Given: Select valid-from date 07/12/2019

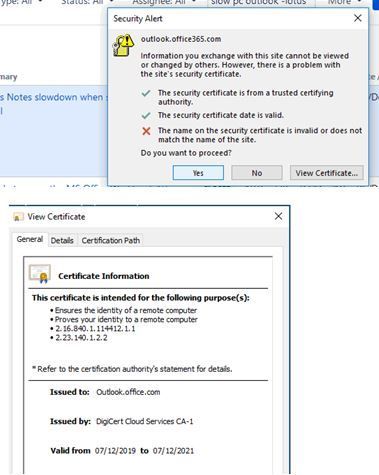Looking at the screenshot, I should tap(115, 451).
